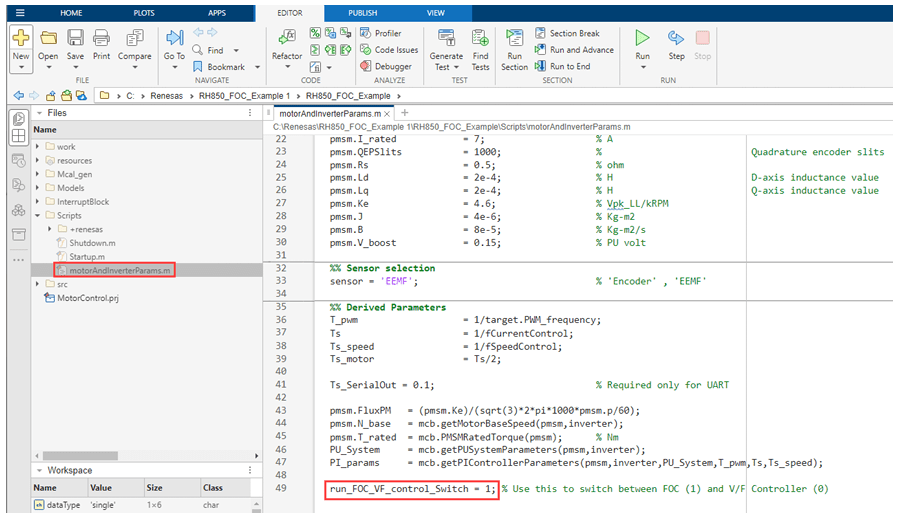Collapse the Scripts folder

38,215
